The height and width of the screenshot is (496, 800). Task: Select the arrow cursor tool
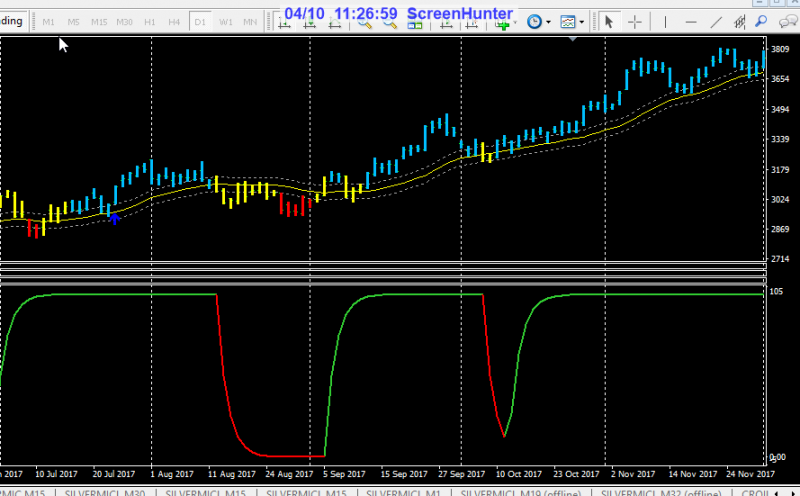pyautogui.click(x=609, y=22)
